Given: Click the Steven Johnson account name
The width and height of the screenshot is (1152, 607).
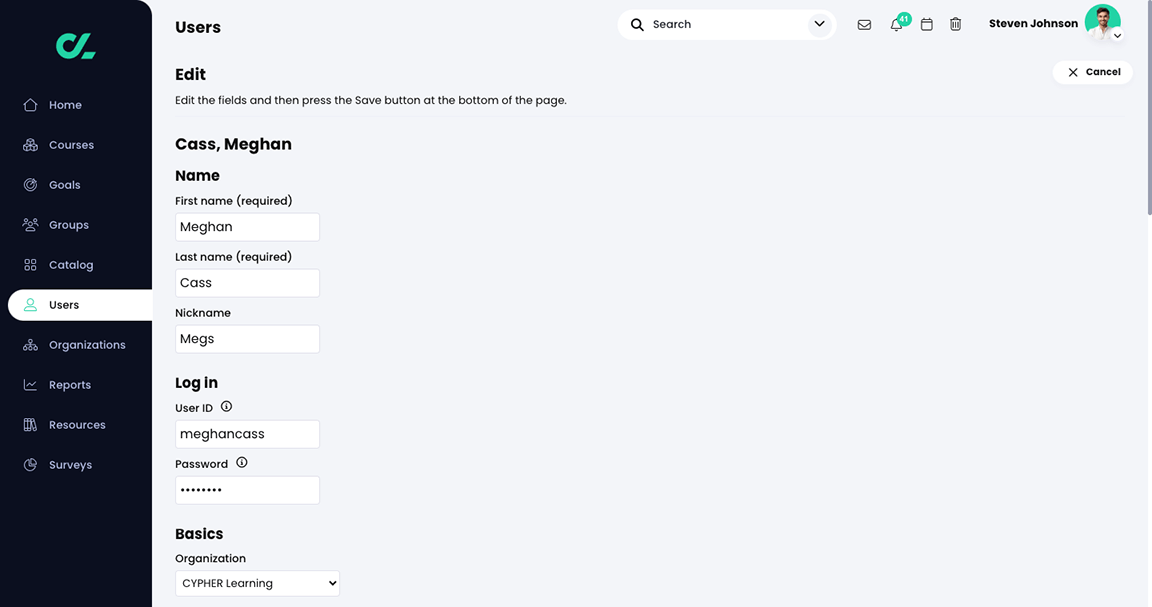Looking at the screenshot, I should [x=1033, y=24].
